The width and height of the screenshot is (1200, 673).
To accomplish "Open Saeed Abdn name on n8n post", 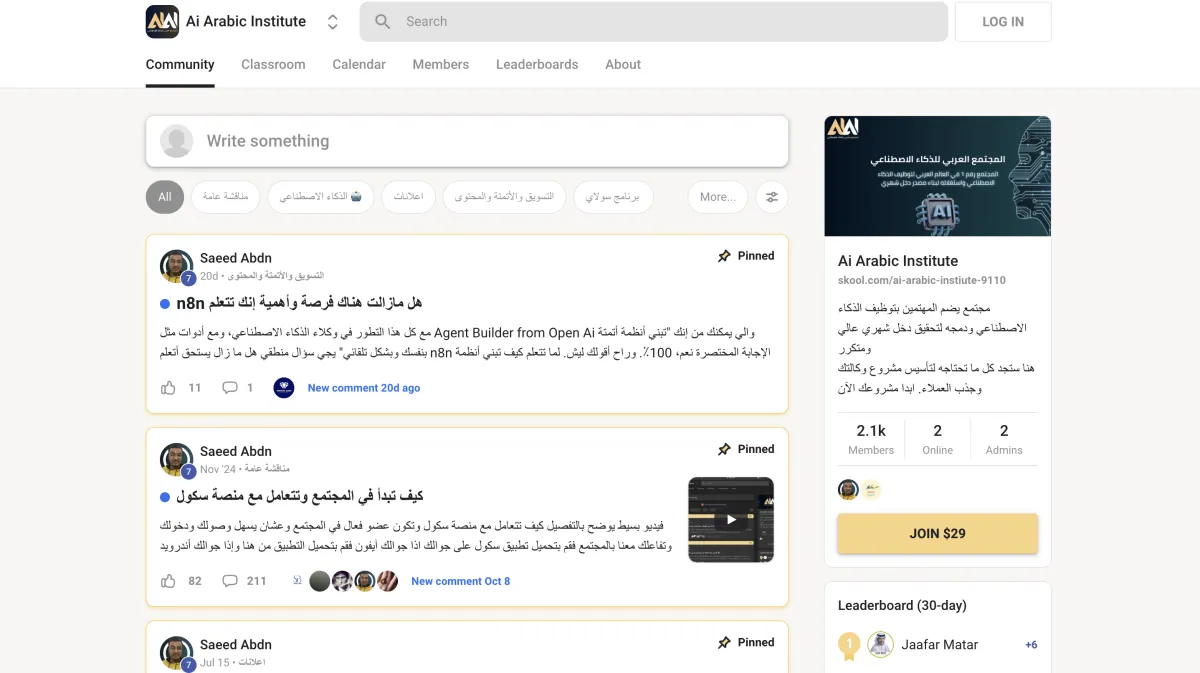I will pyautogui.click(x=236, y=258).
